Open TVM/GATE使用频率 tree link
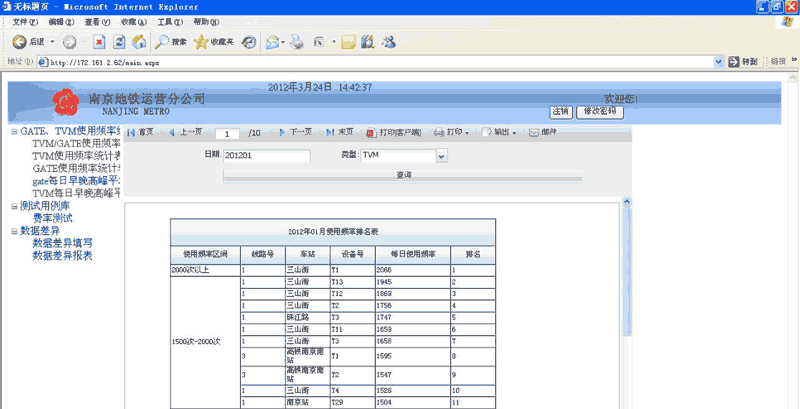Image resolution: width=800 pixels, height=409 pixels. click(x=77, y=144)
